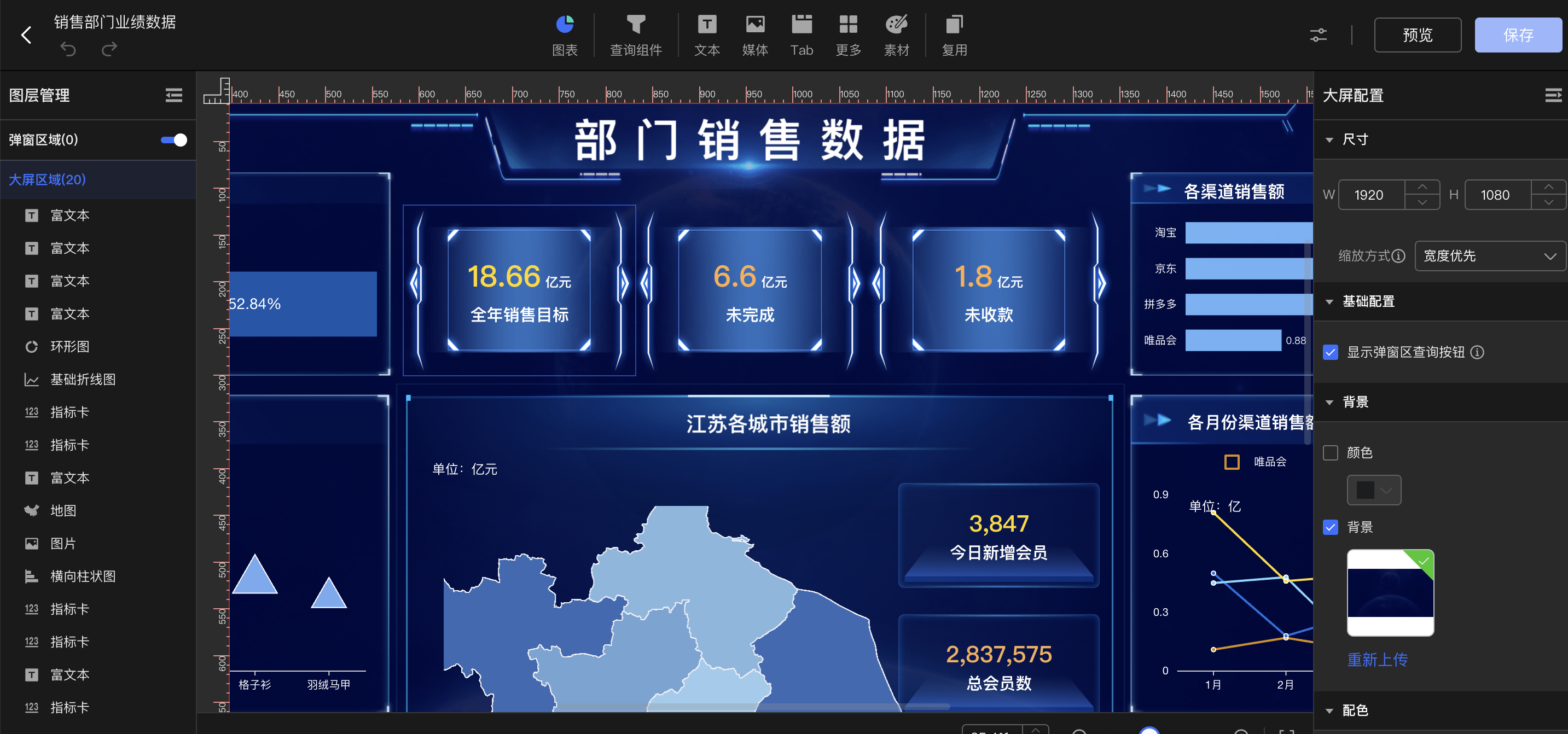Click the 部门销售数据 title text
Screen dimensions: 1568x734
click(750, 140)
